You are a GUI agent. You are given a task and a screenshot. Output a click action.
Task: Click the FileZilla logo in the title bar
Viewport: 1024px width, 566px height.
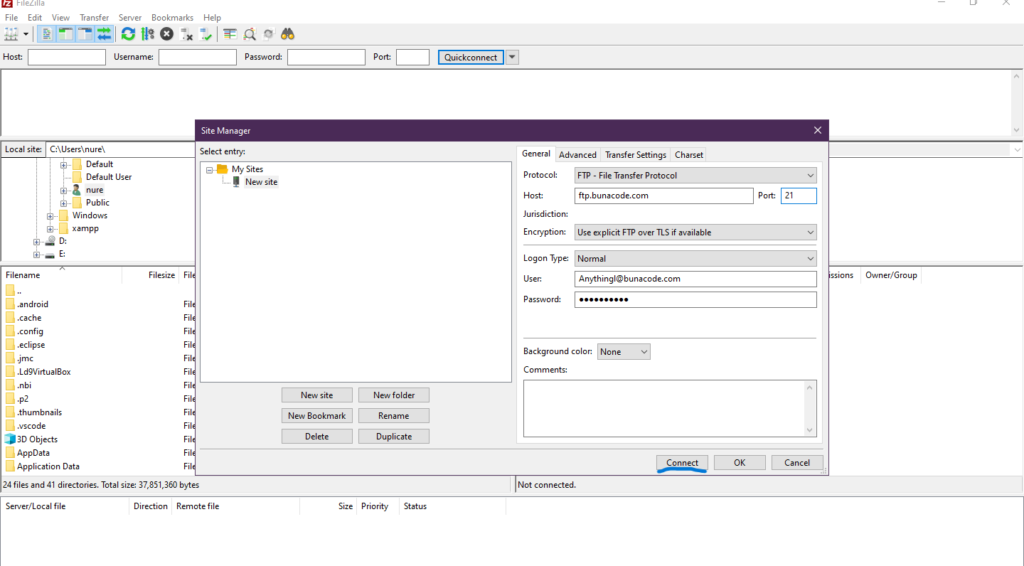pos(7,3)
